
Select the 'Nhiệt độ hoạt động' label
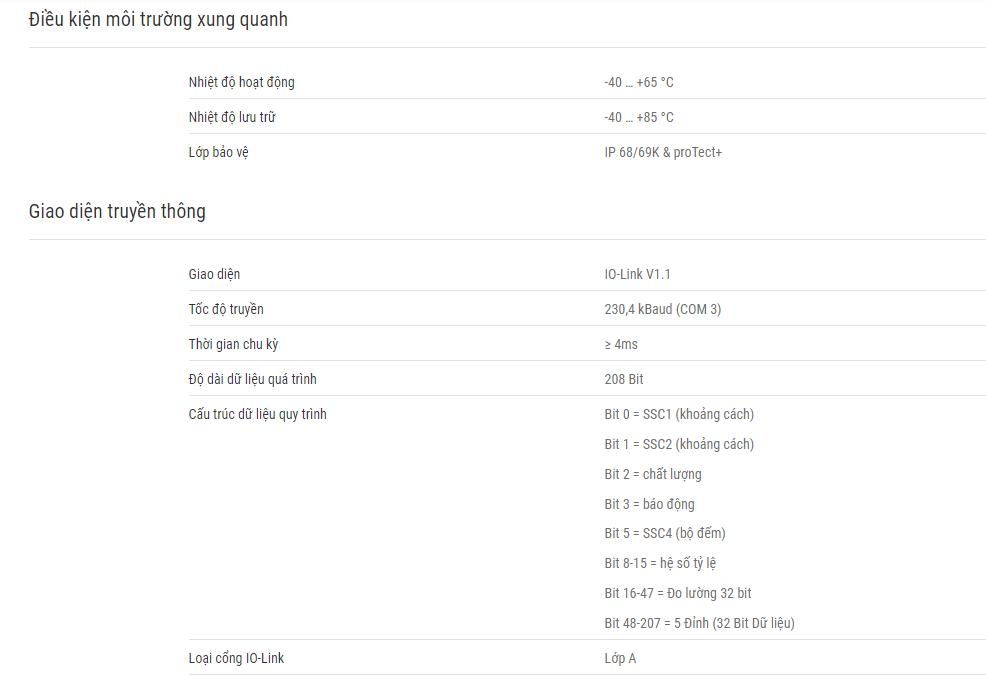(241, 82)
